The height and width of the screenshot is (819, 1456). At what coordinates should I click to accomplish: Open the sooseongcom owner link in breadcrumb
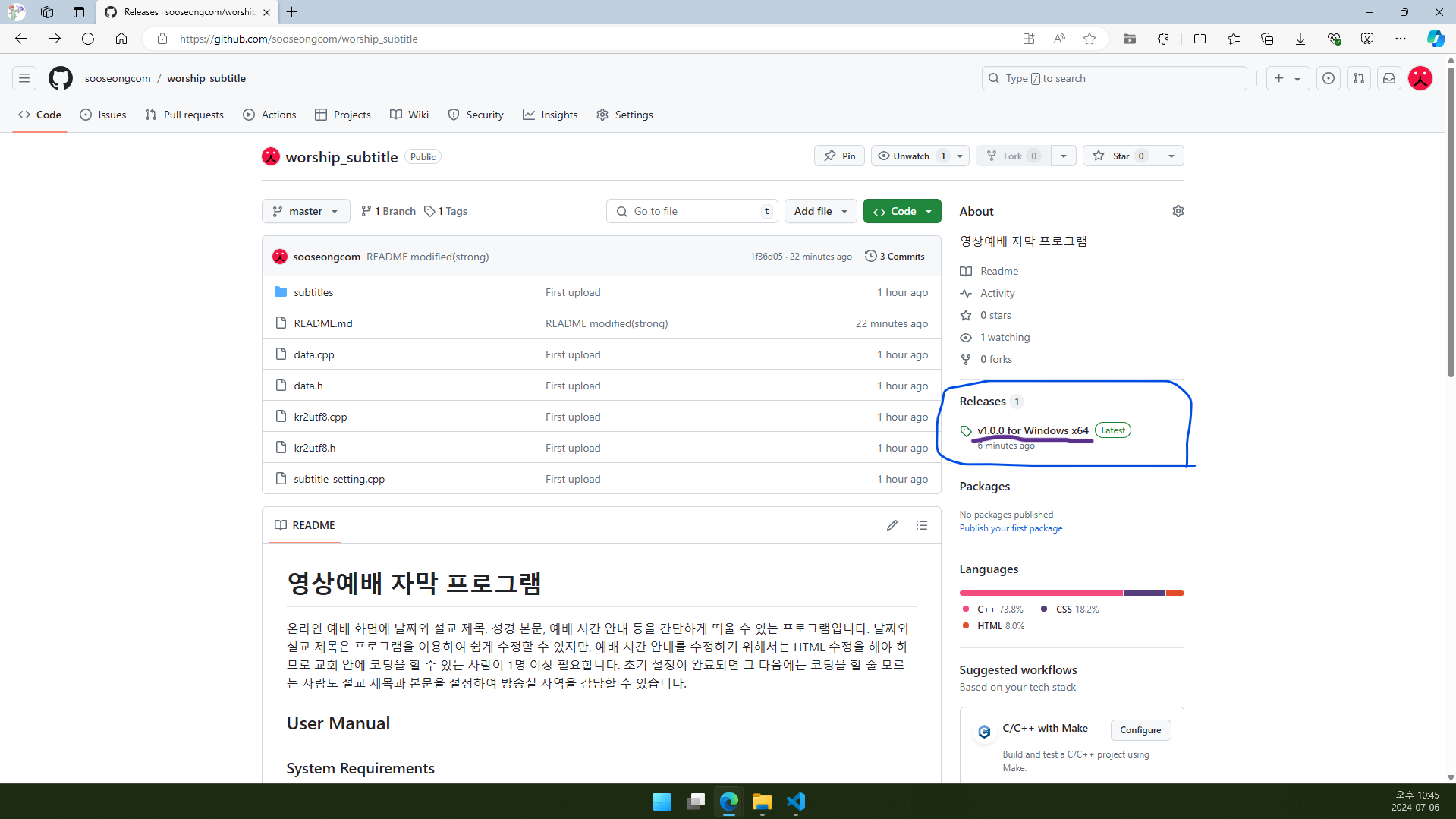pos(118,78)
